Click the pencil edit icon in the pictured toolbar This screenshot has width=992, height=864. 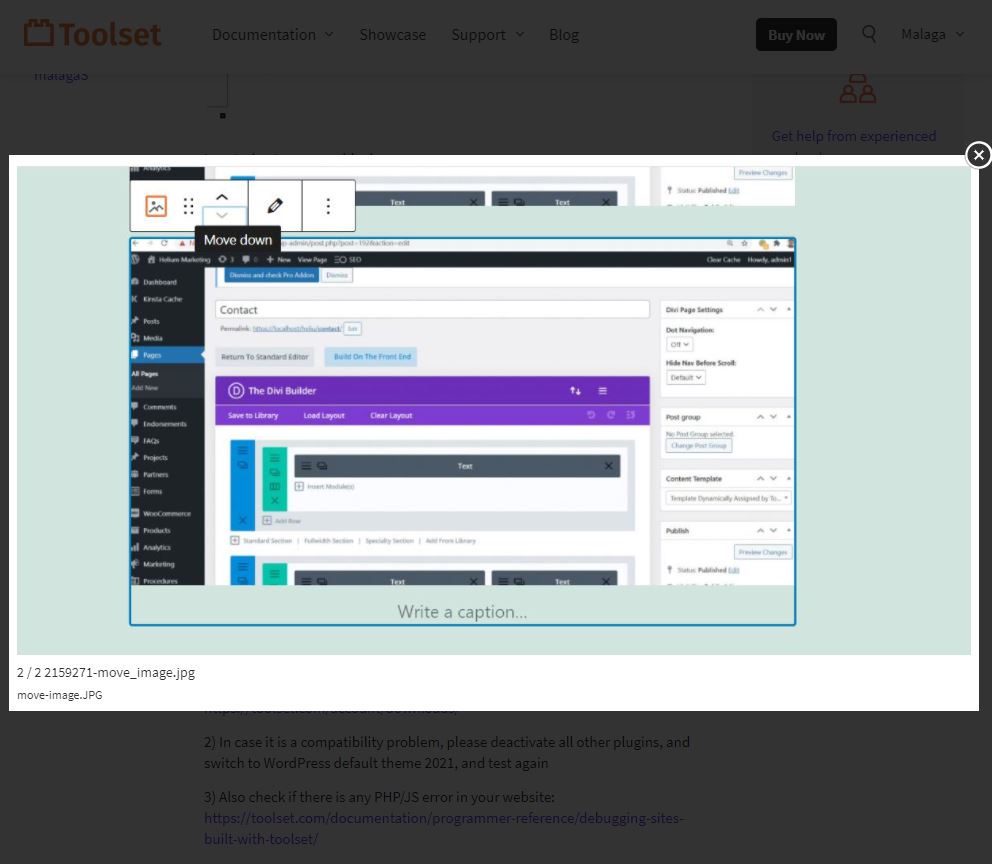click(275, 206)
